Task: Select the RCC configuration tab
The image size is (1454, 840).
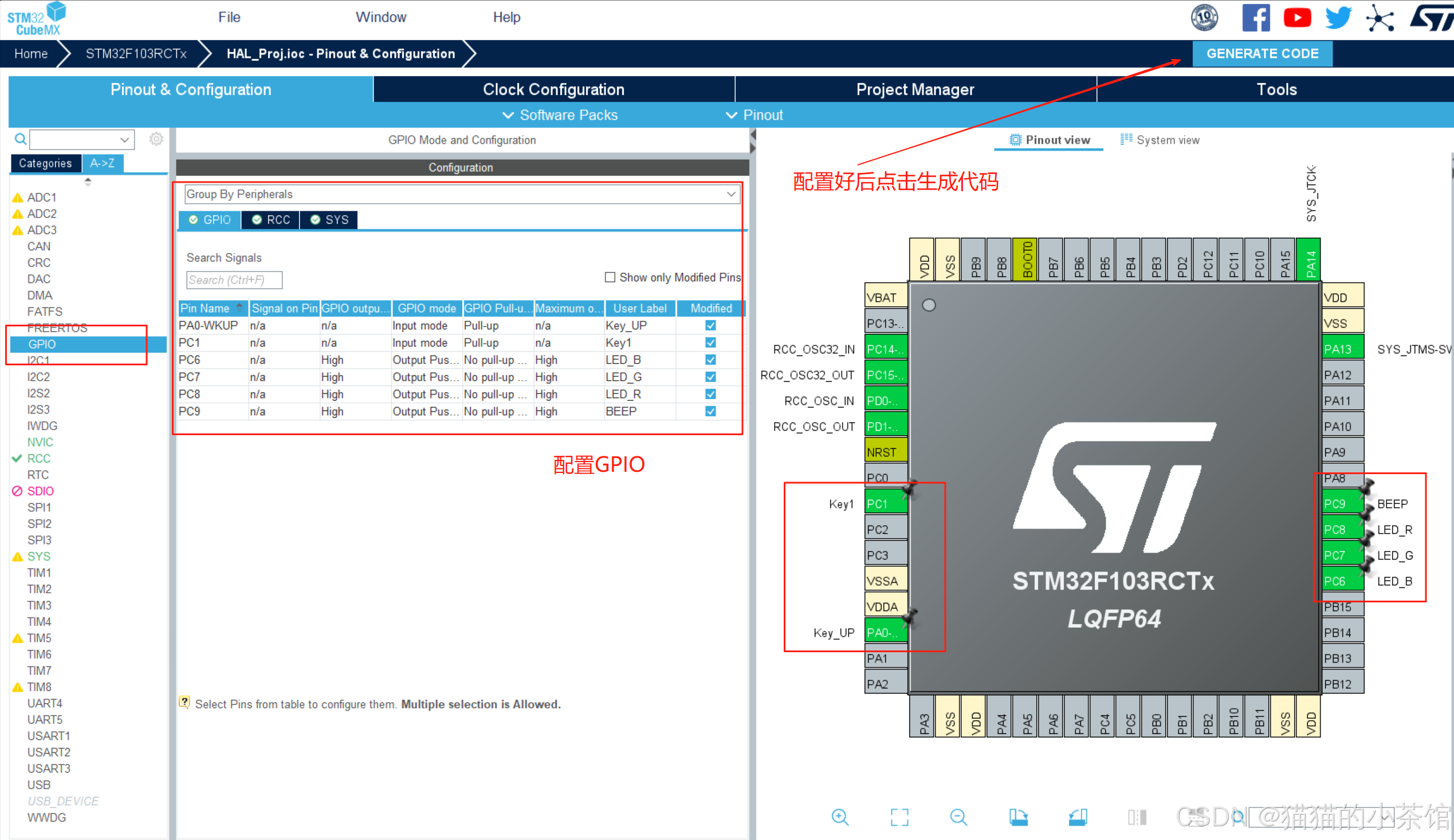Action: pyautogui.click(x=270, y=220)
